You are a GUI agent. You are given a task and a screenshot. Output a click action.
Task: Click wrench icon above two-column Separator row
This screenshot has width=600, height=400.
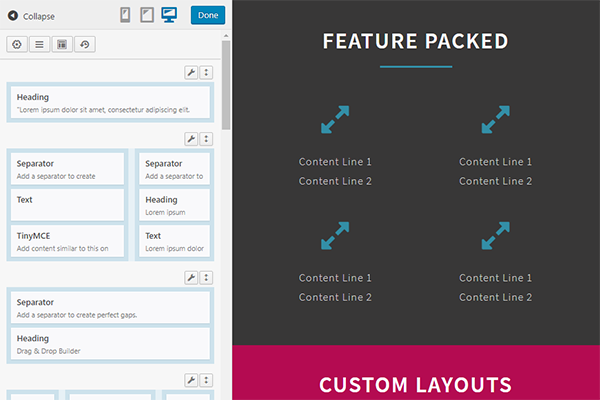point(192,139)
